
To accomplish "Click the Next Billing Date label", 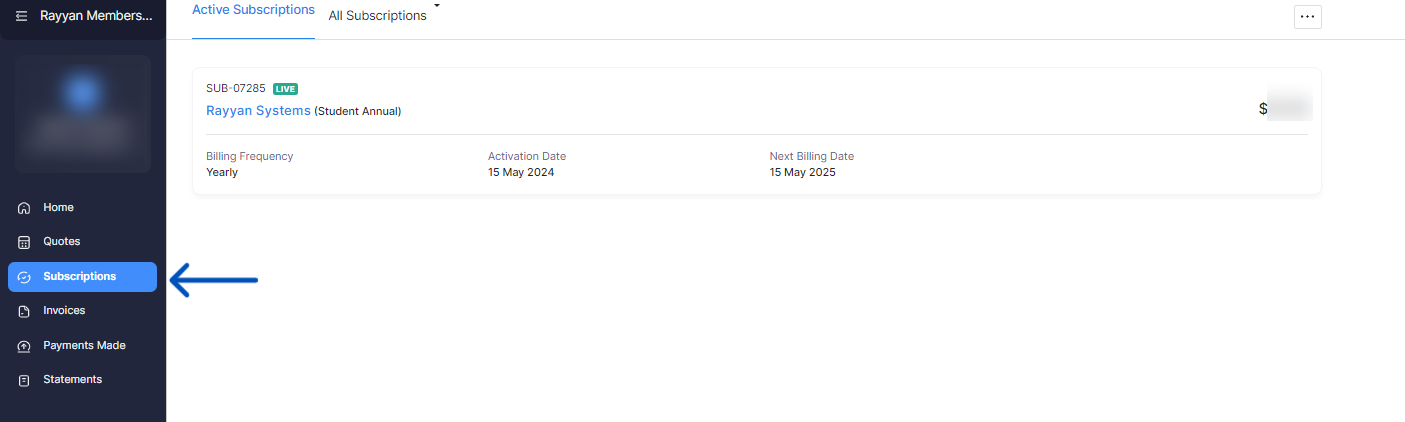I will click(812, 156).
